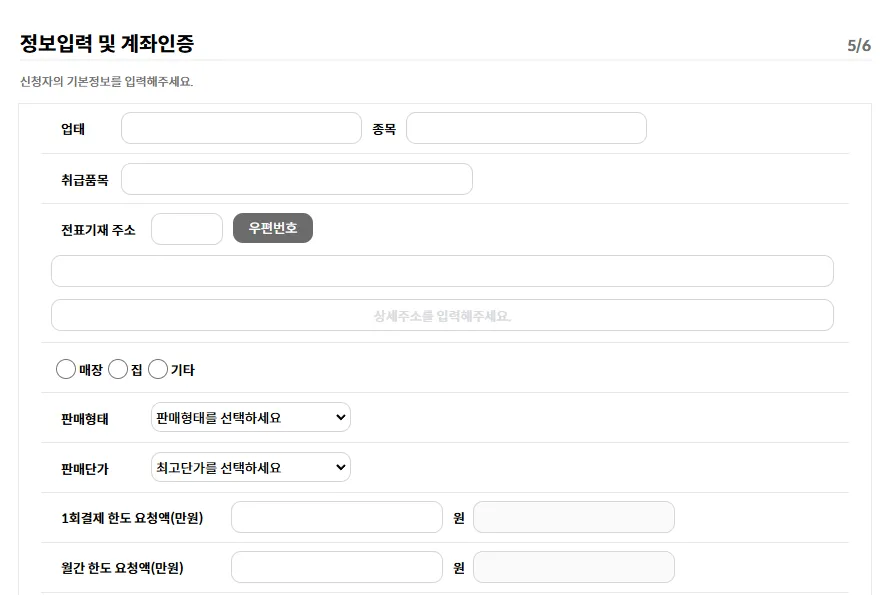
Task: Click the gray 원 field for 월간 한도
Action: pos(574,567)
